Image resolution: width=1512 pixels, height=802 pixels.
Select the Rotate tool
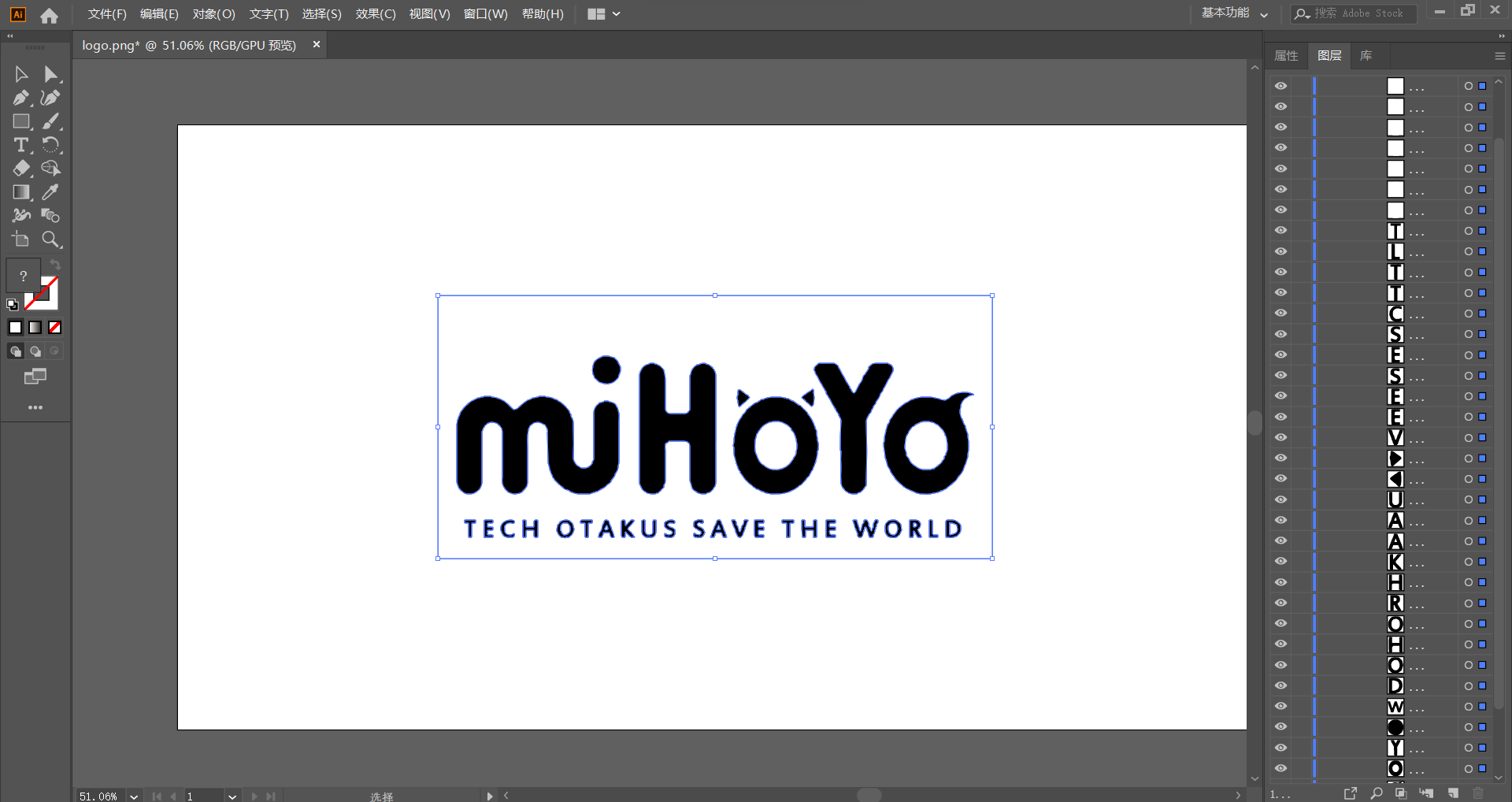point(50,145)
